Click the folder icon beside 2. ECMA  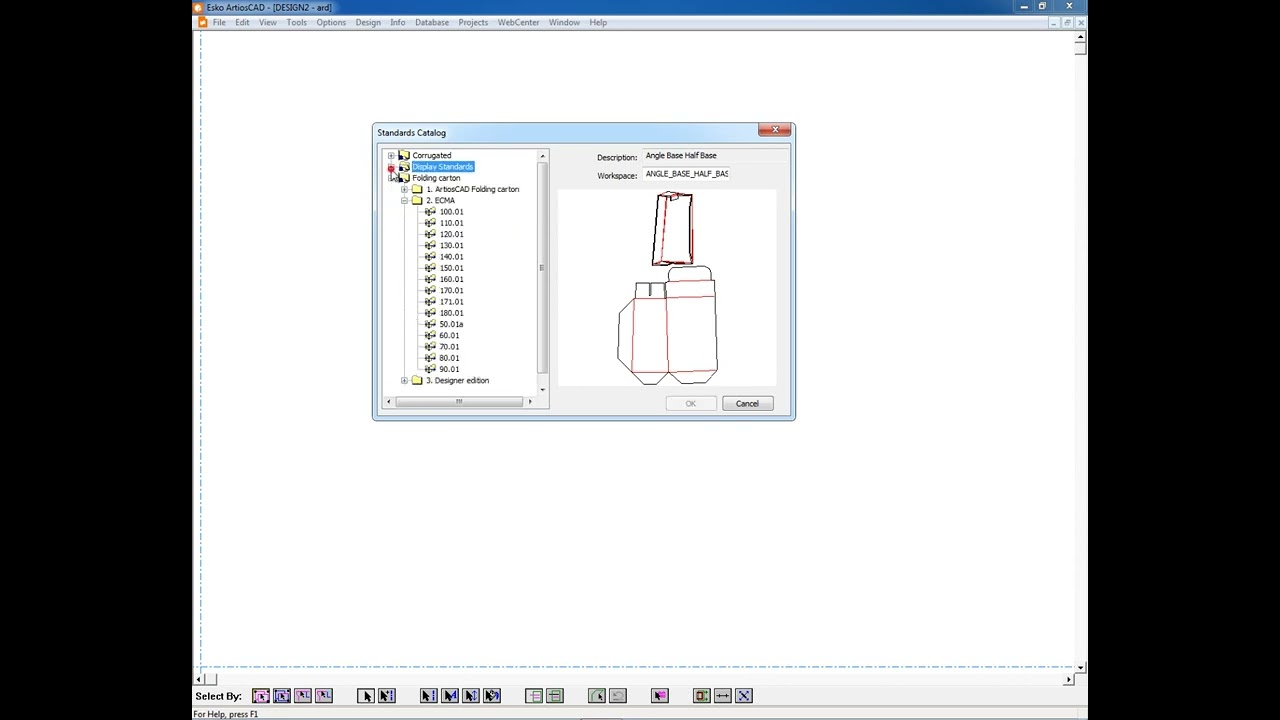(x=417, y=200)
